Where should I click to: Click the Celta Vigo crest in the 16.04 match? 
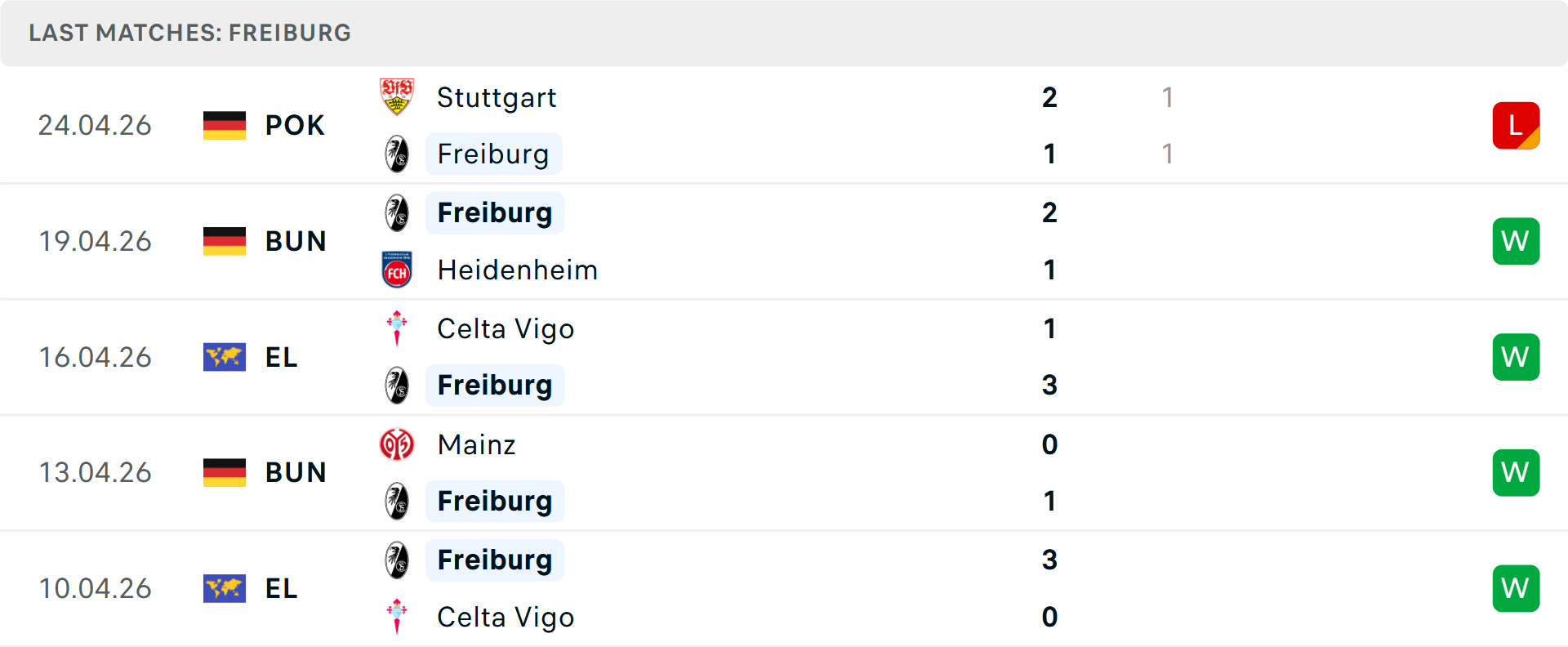pyautogui.click(x=398, y=328)
